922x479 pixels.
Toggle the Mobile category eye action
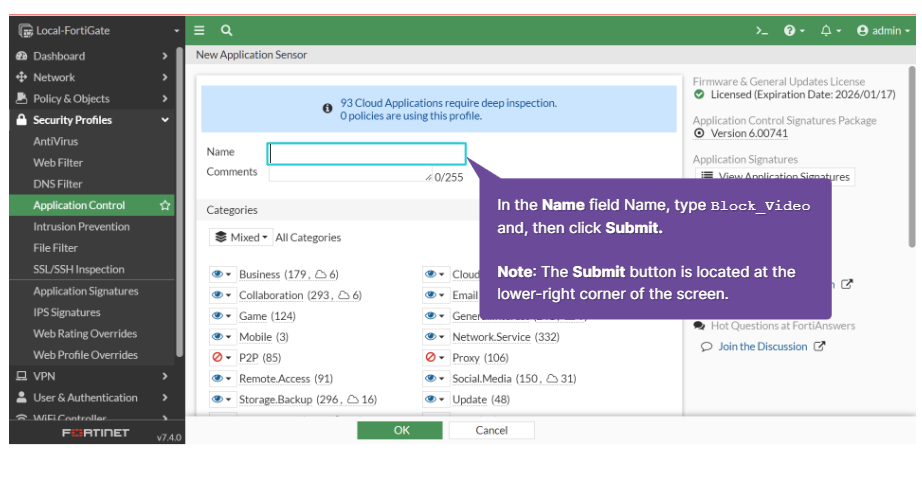[x=222, y=337]
